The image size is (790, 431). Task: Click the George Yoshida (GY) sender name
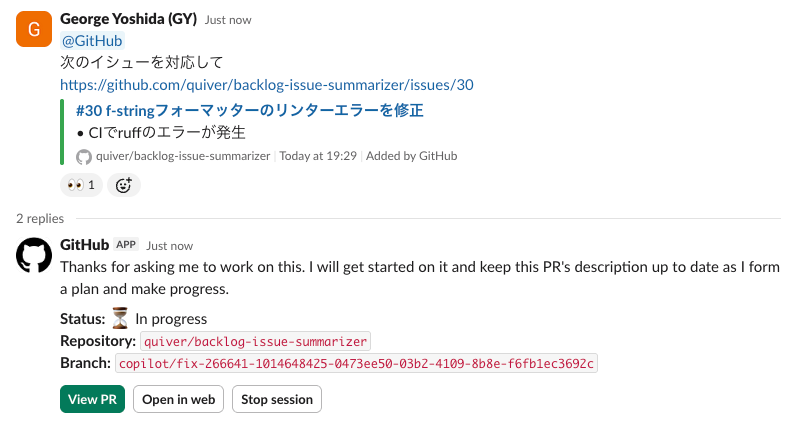(x=128, y=19)
